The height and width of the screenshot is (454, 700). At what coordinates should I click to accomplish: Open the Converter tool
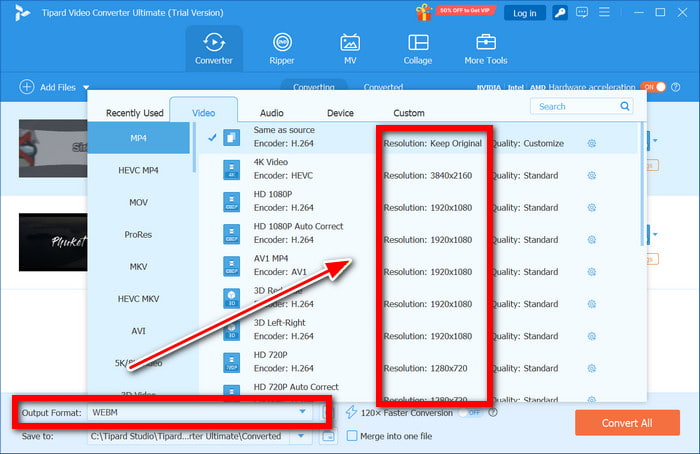click(214, 49)
